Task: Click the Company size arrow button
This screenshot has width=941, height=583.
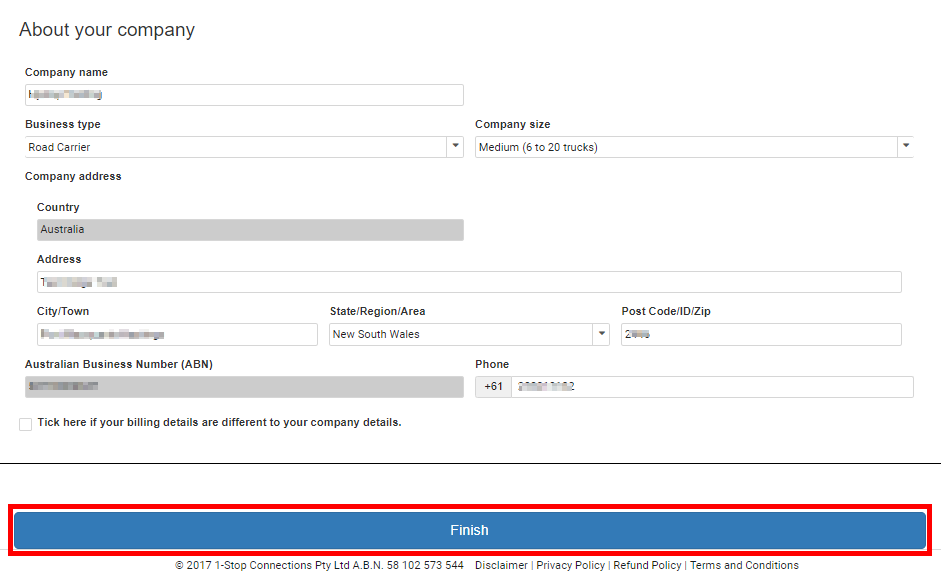Action: [906, 147]
